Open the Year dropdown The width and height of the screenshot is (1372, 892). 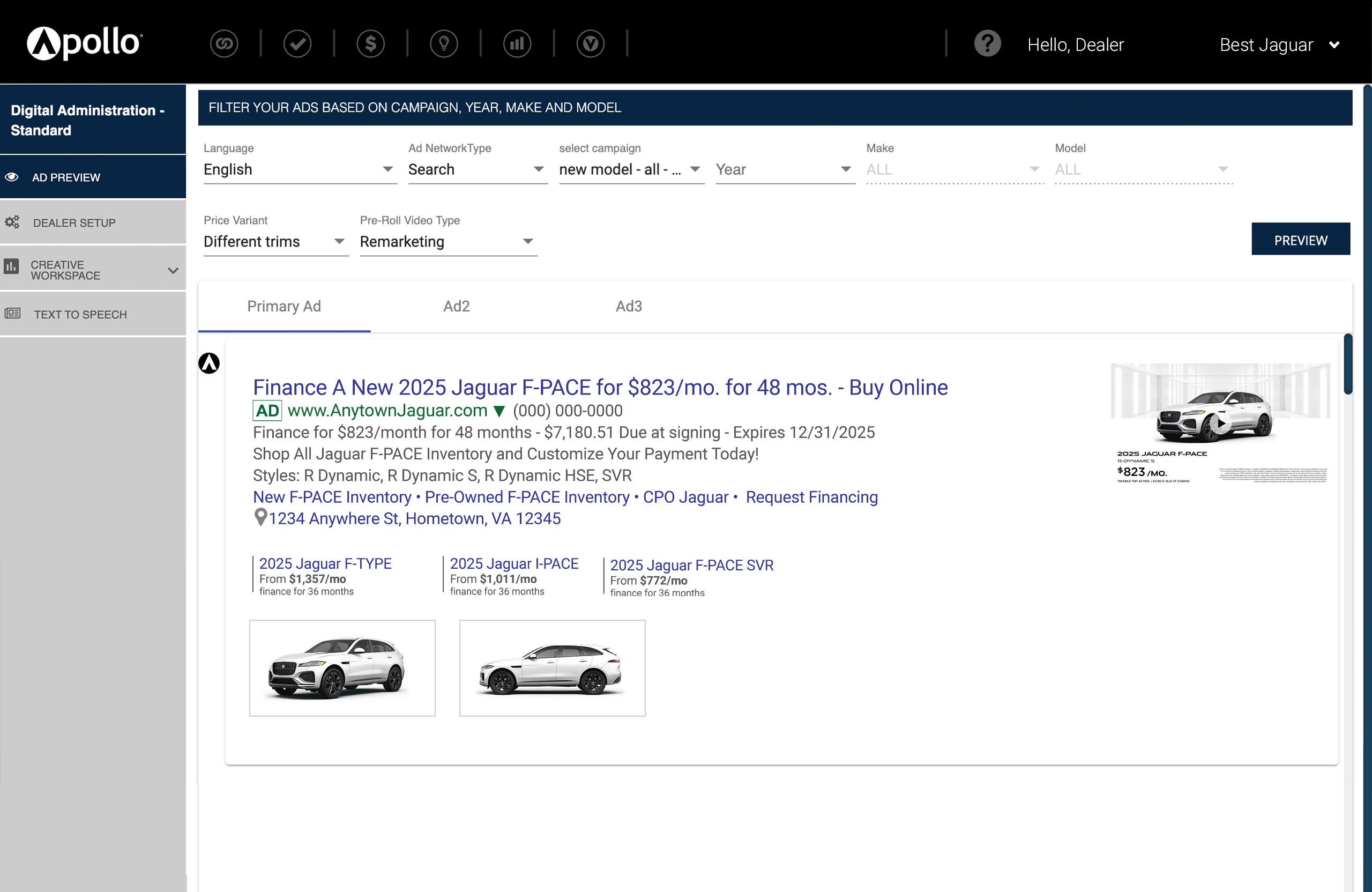[785, 169]
